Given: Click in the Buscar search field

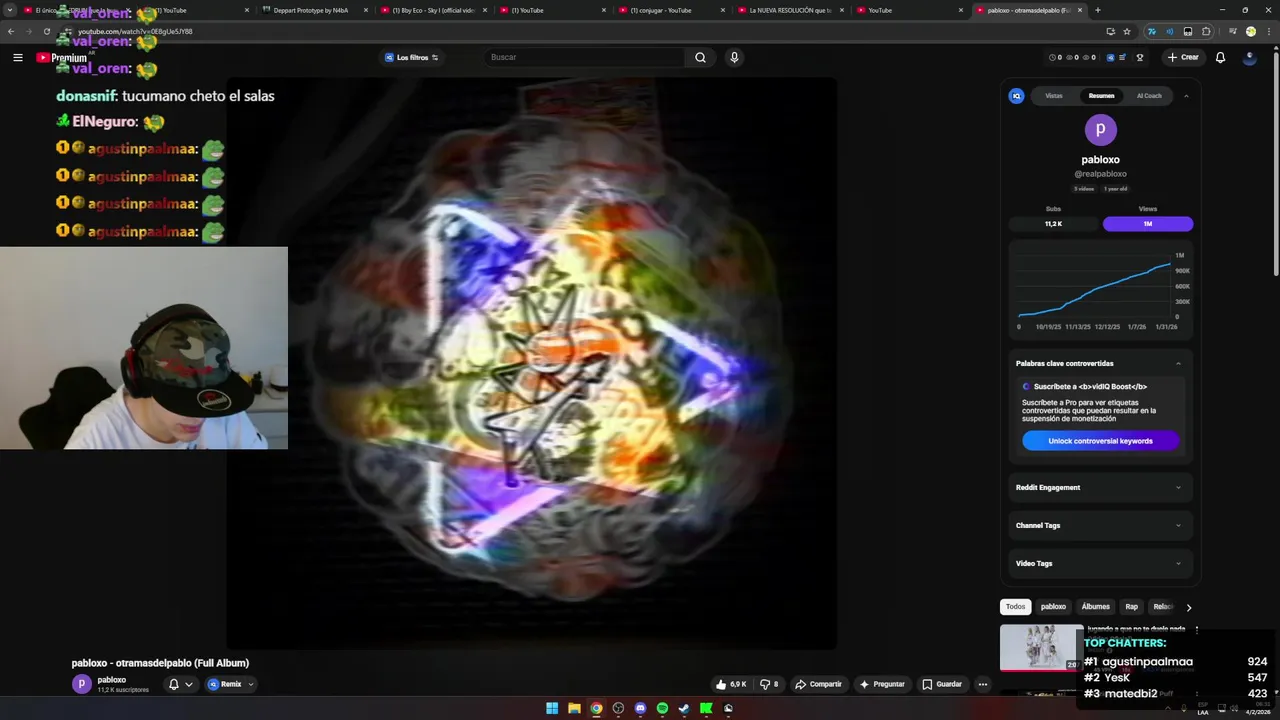Looking at the screenshot, I should 585,57.
